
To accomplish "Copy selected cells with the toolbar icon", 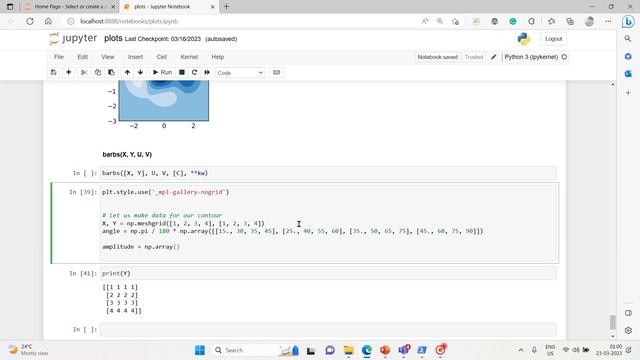I will [x=98, y=72].
